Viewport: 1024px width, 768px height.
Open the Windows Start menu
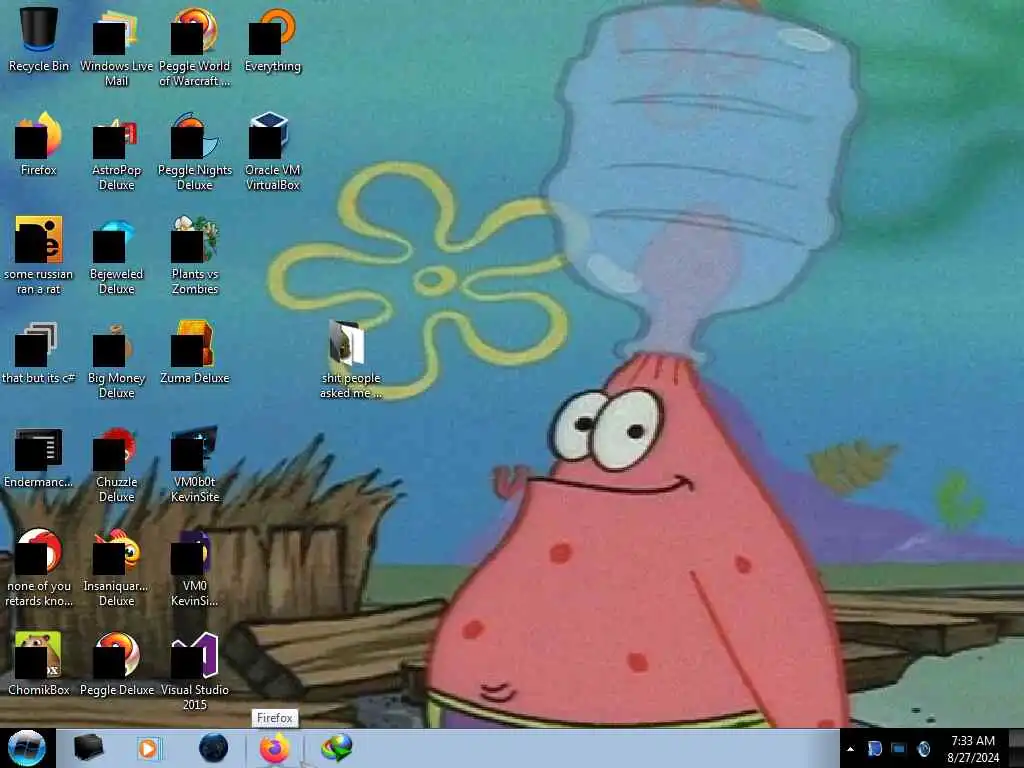click(26, 748)
